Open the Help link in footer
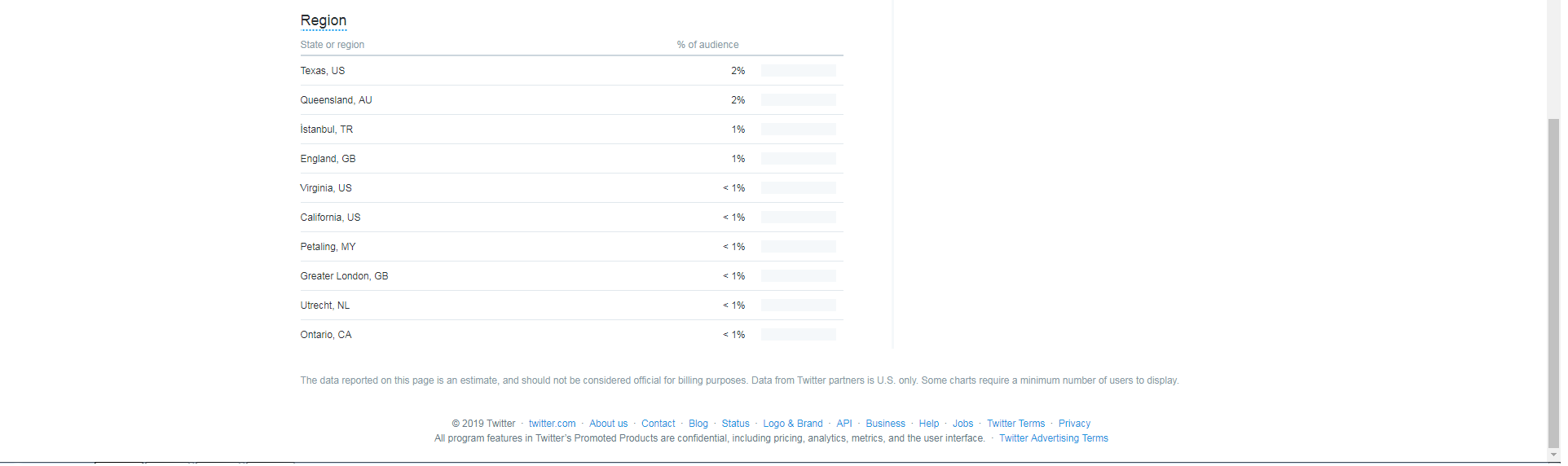1568x466 pixels. [x=929, y=424]
